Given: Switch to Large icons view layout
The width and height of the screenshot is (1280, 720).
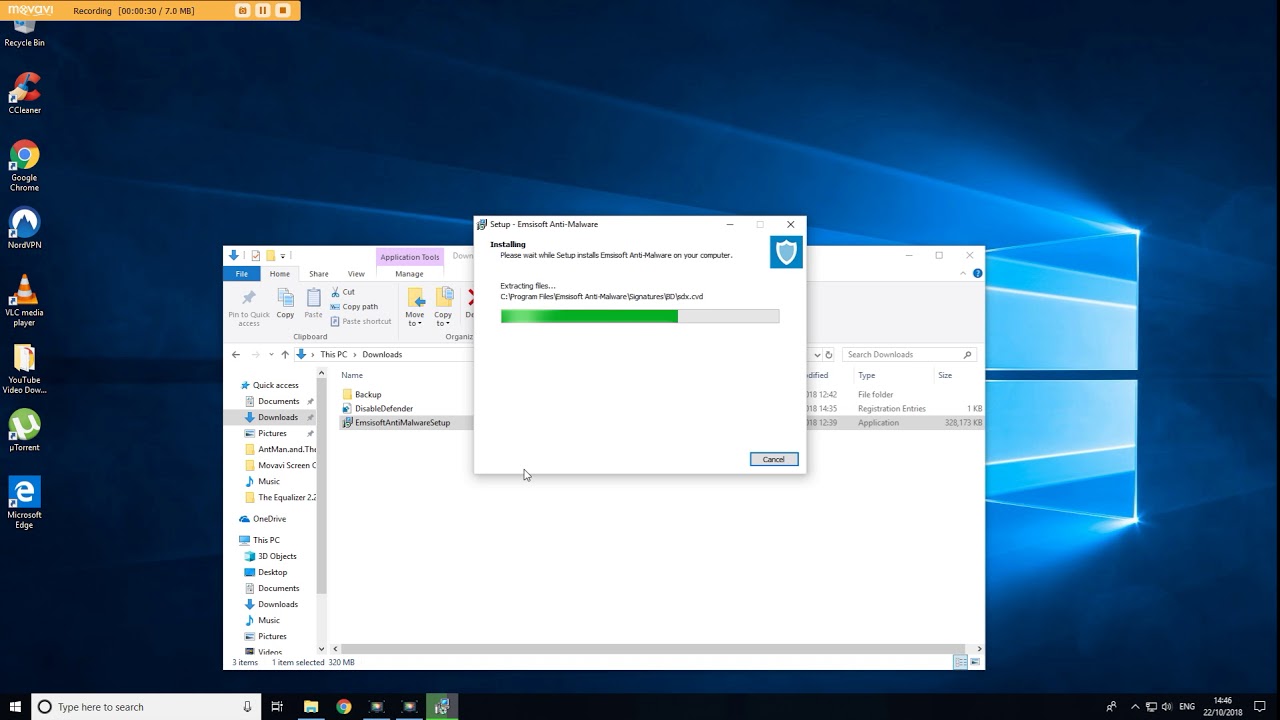Looking at the screenshot, I should coord(974,662).
